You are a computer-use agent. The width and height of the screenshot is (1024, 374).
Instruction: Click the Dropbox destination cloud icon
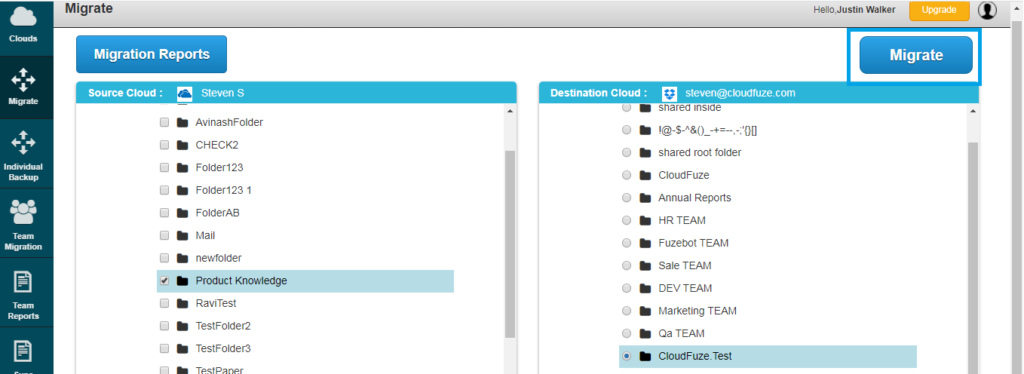[x=670, y=93]
